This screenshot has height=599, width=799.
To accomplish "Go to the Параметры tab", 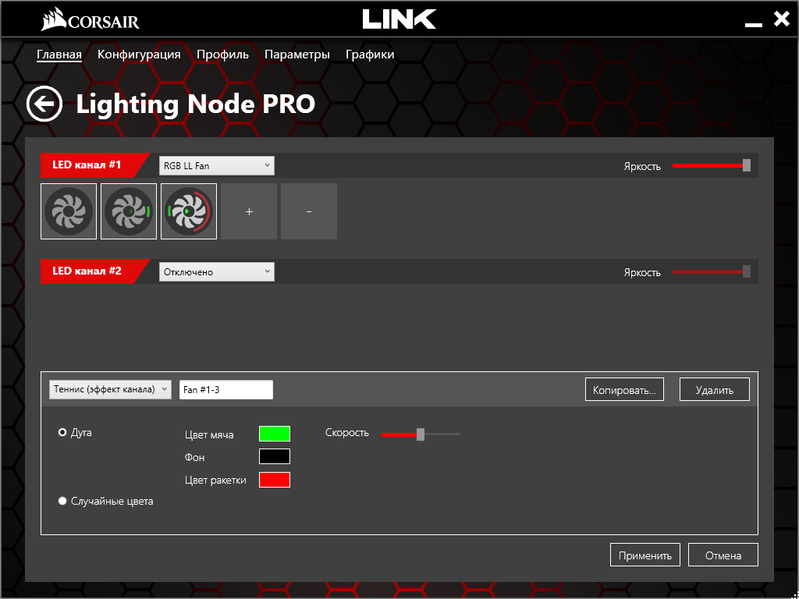I will pyautogui.click(x=297, y=55).
